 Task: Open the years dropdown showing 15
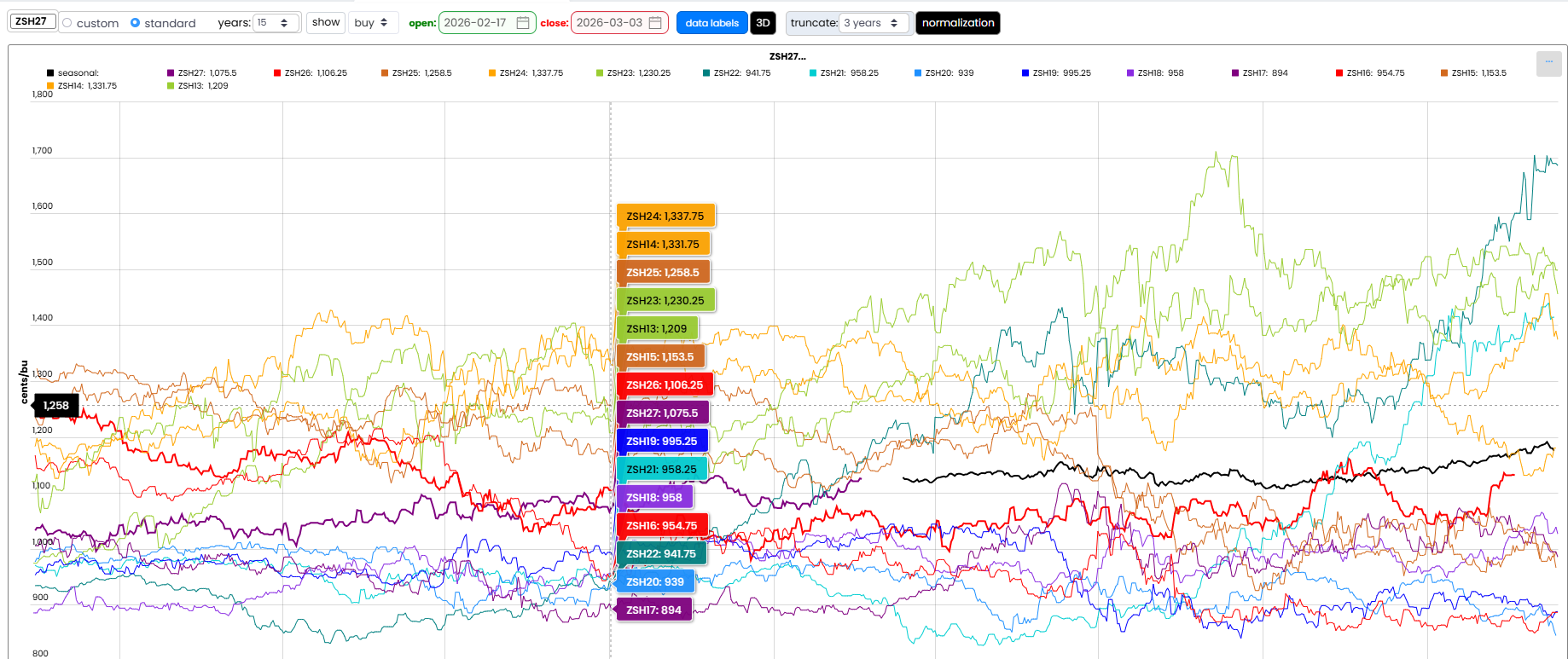pyautogui.click(x=276, y=23)
